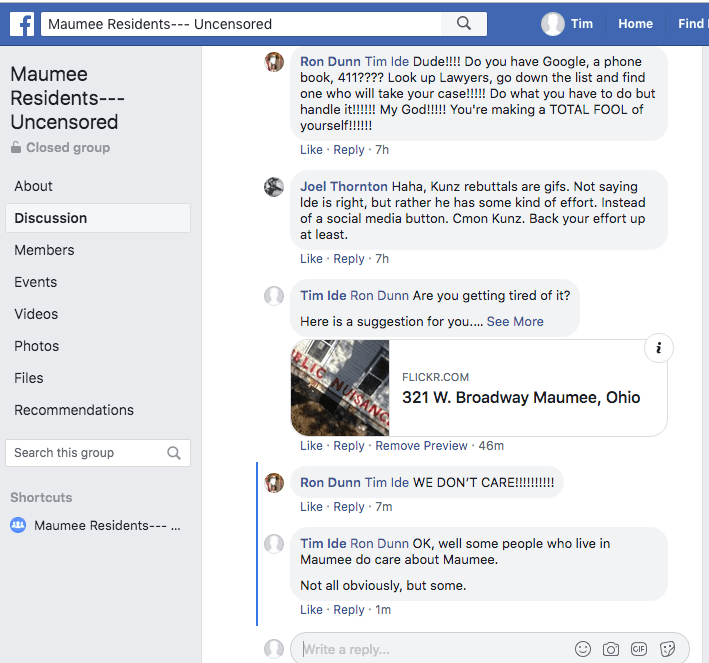Click the info icon on Flickr preview

(x=659, y=348)
